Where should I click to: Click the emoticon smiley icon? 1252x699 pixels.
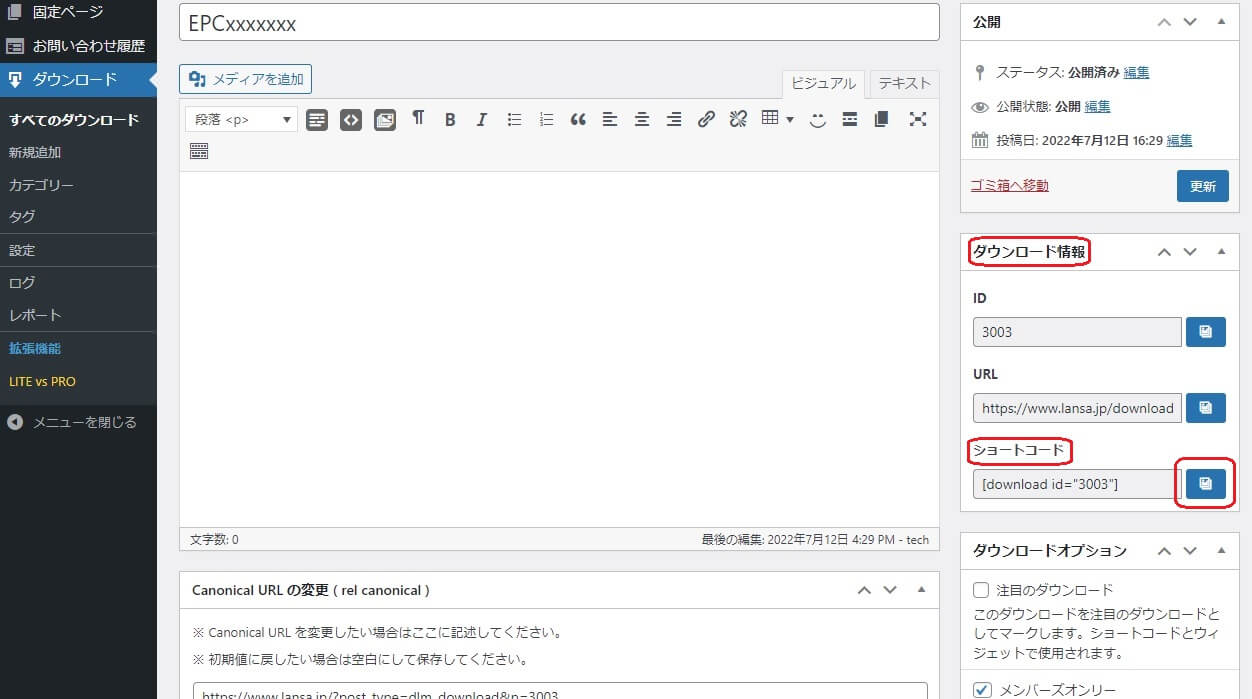tap(818, 120)
